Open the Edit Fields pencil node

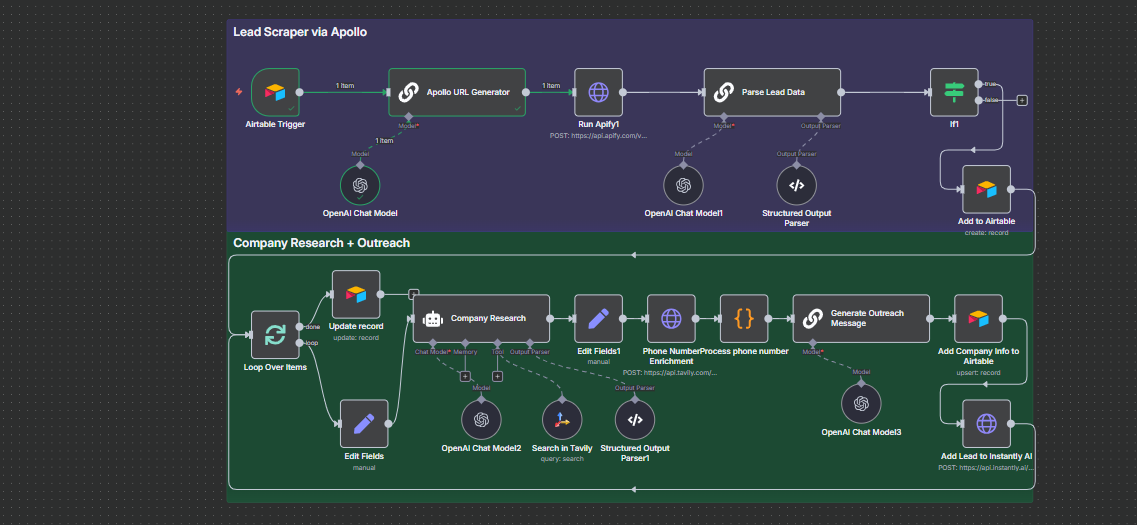point(364,423)
